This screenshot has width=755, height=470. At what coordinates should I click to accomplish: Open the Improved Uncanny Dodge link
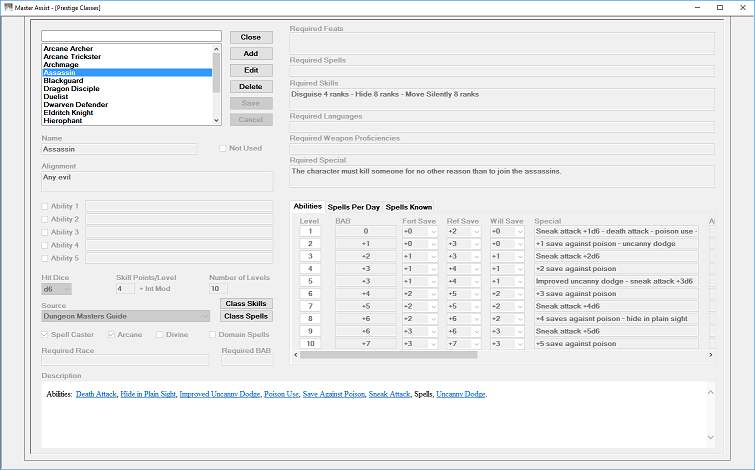tap(220, 394)
